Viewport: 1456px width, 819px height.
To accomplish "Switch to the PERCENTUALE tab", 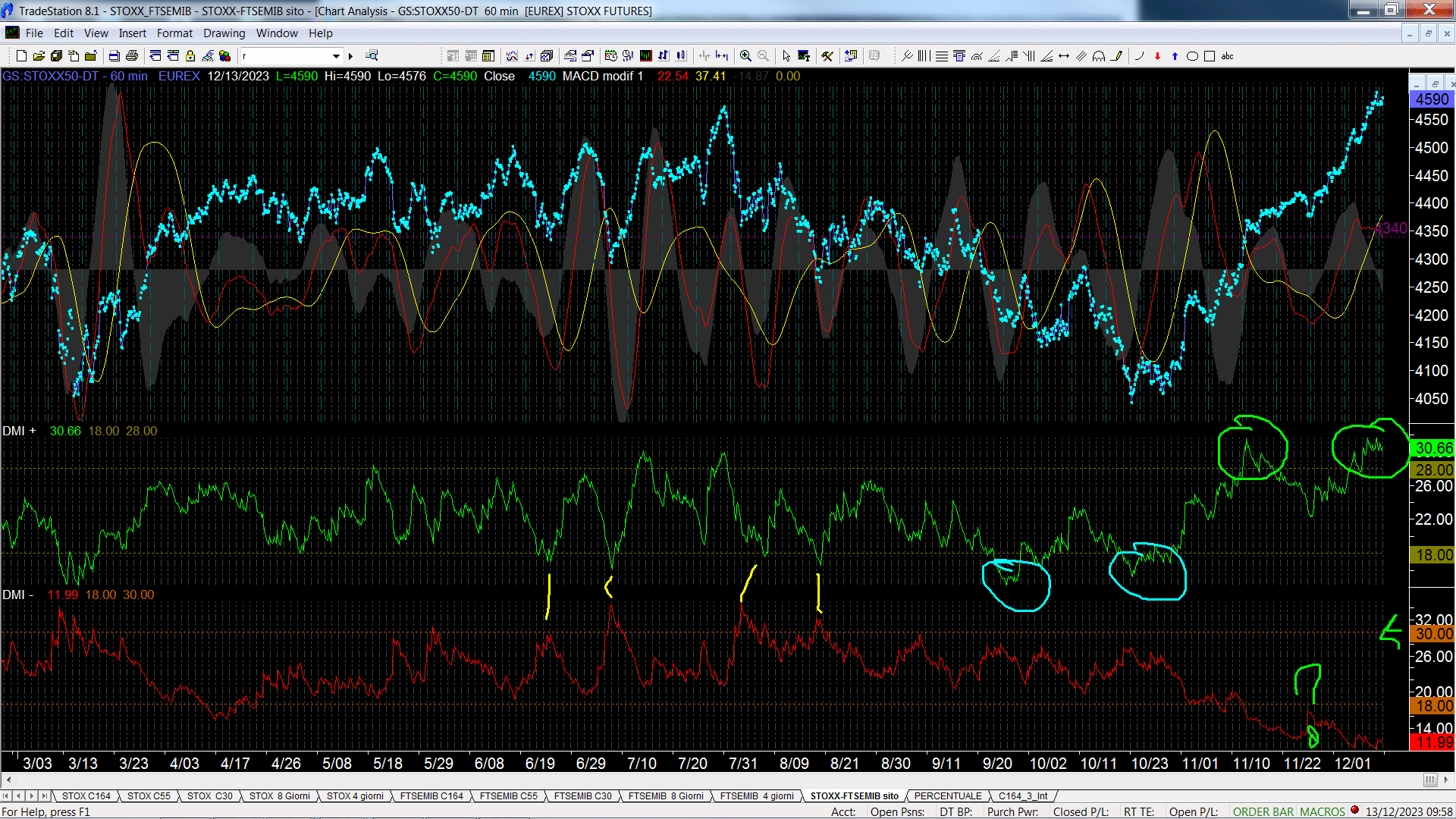I will [x=948, y=795].
